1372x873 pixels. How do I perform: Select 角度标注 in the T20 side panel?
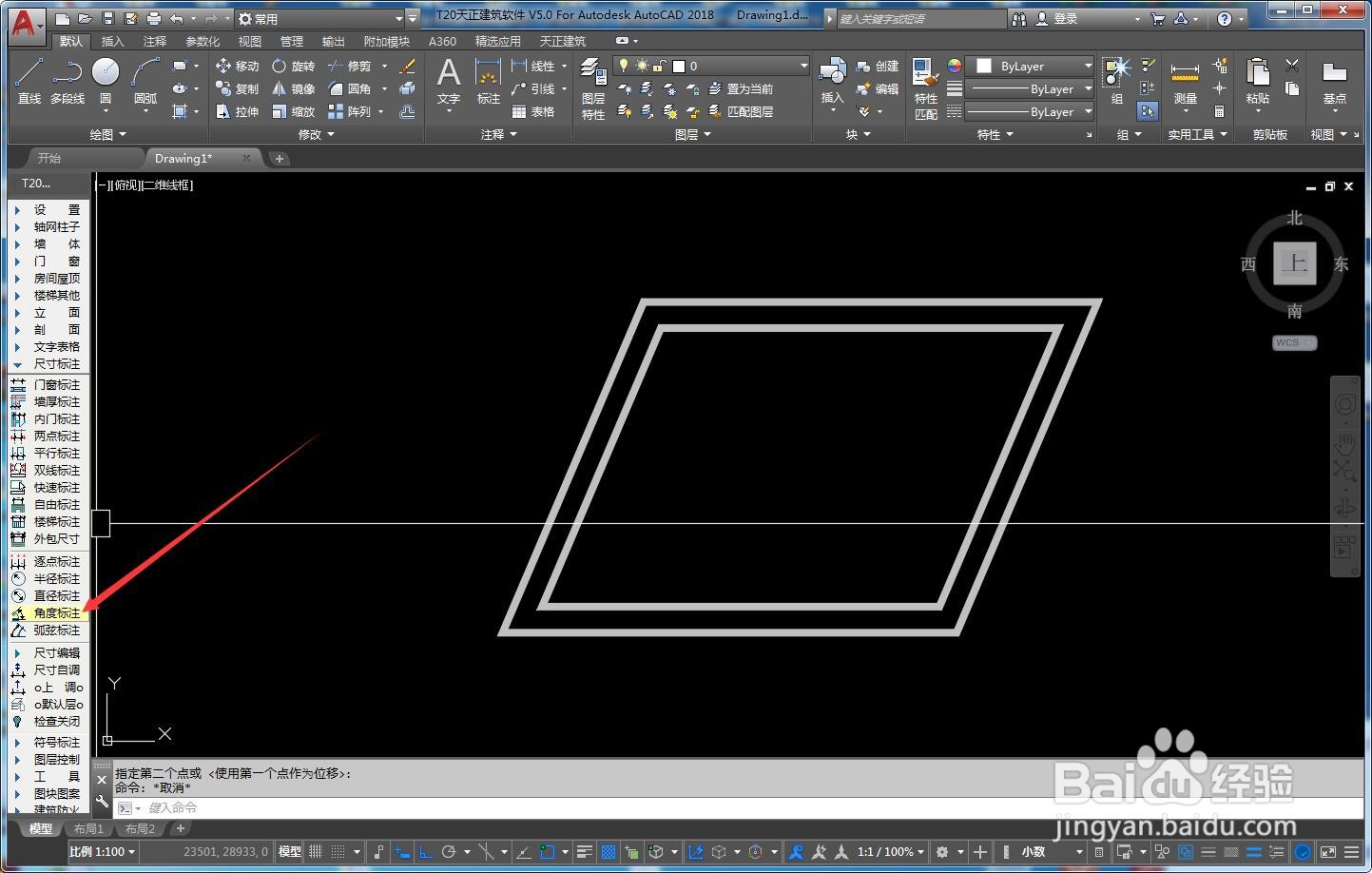tap(48, 613)
